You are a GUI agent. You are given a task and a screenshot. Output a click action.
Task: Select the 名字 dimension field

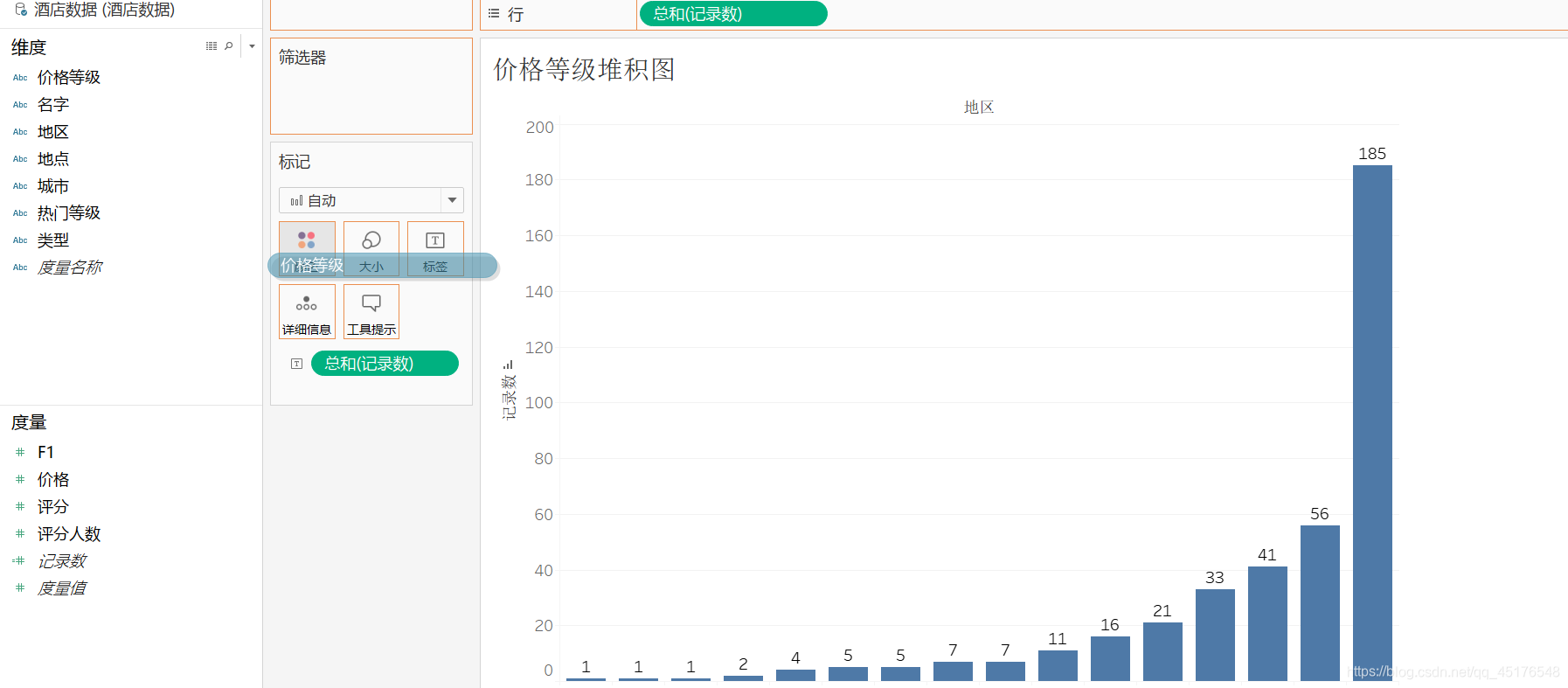pyautogui.click(x=53, y=104)
